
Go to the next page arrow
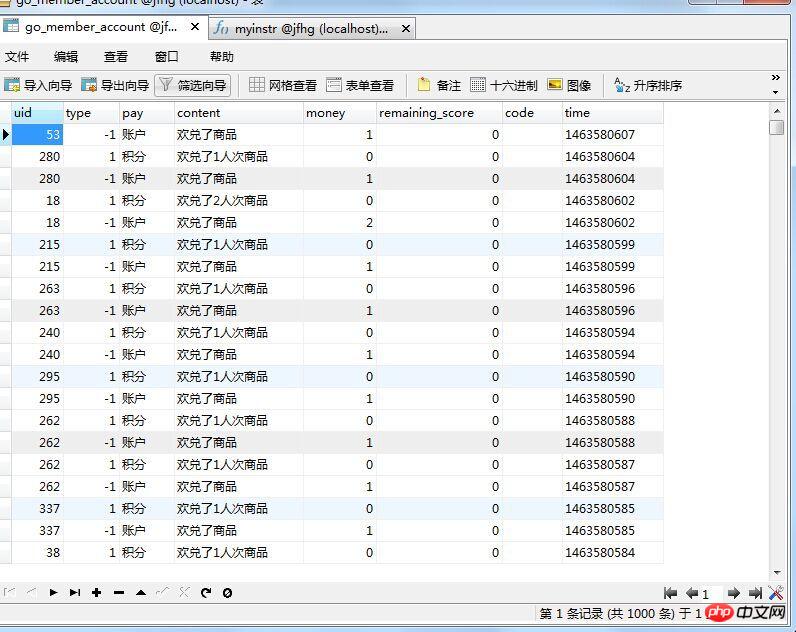coord(733,593)
